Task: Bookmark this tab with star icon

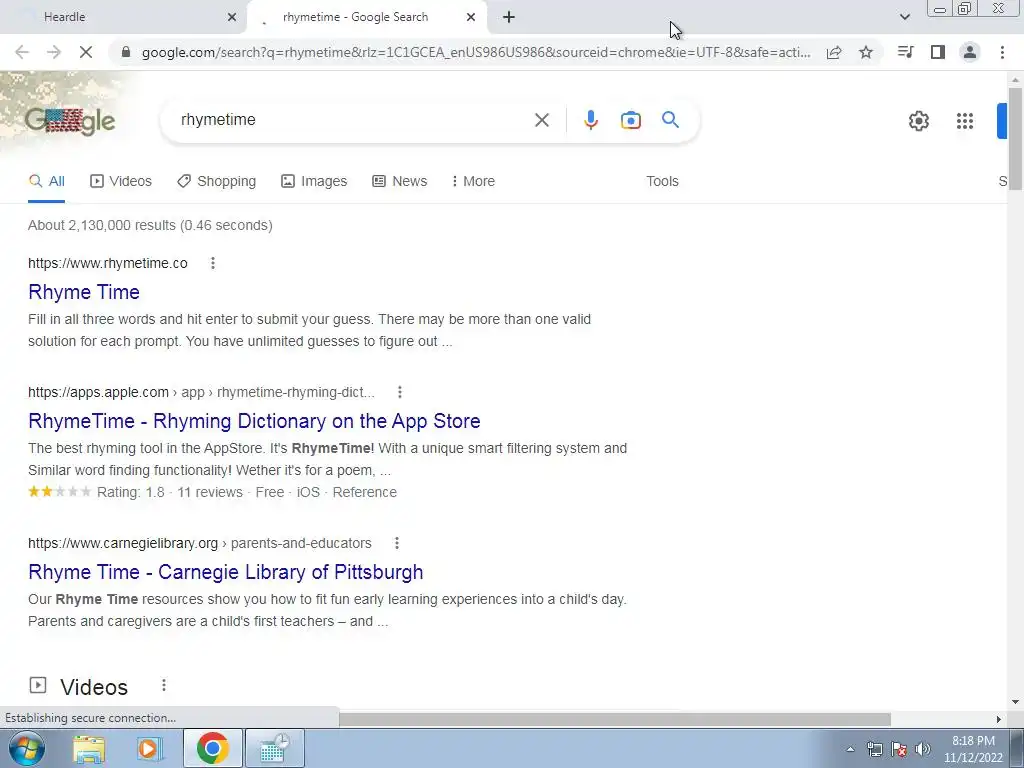Action: pyautogui.click(x=866, y=52)
